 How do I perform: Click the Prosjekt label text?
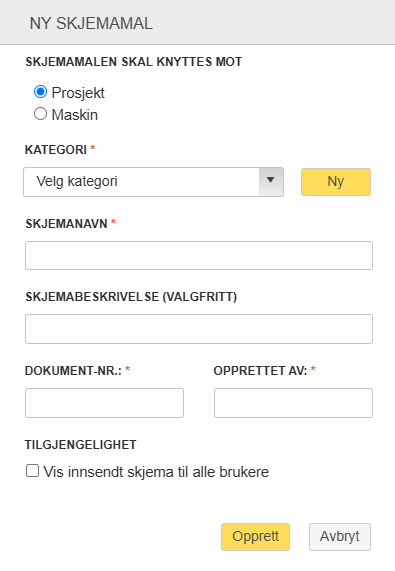click(x=78, y=93)
